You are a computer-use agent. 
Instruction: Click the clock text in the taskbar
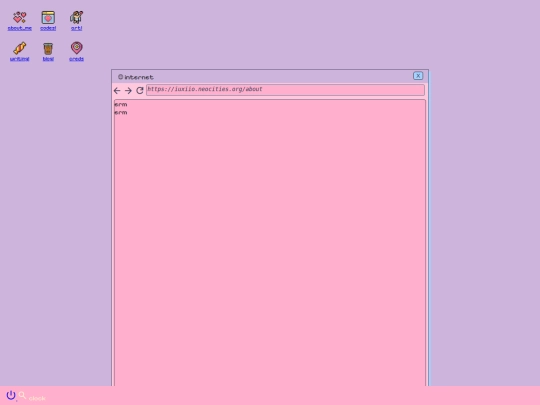tap(37, 398)
